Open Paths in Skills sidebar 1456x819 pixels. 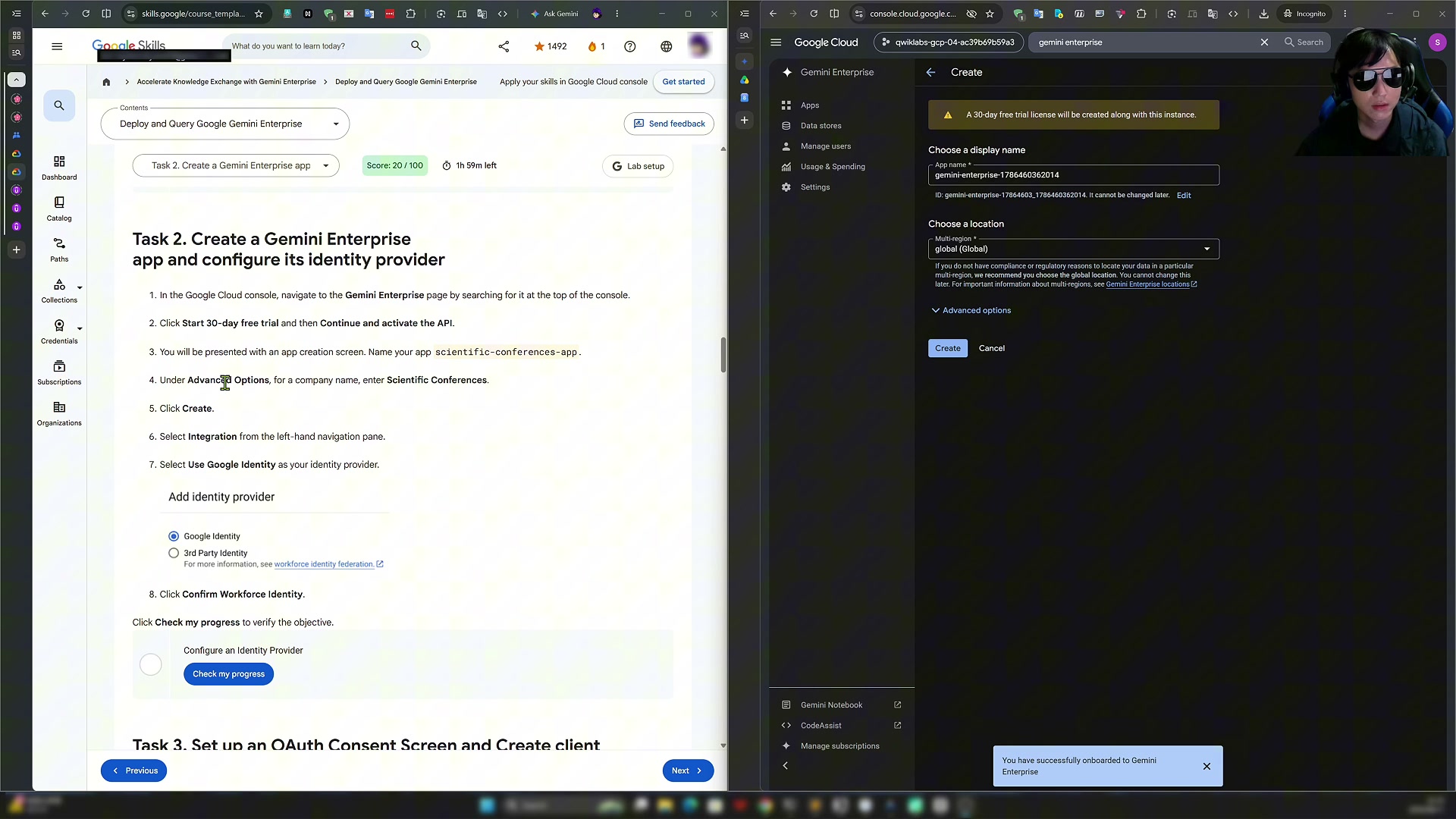(59, 250)
